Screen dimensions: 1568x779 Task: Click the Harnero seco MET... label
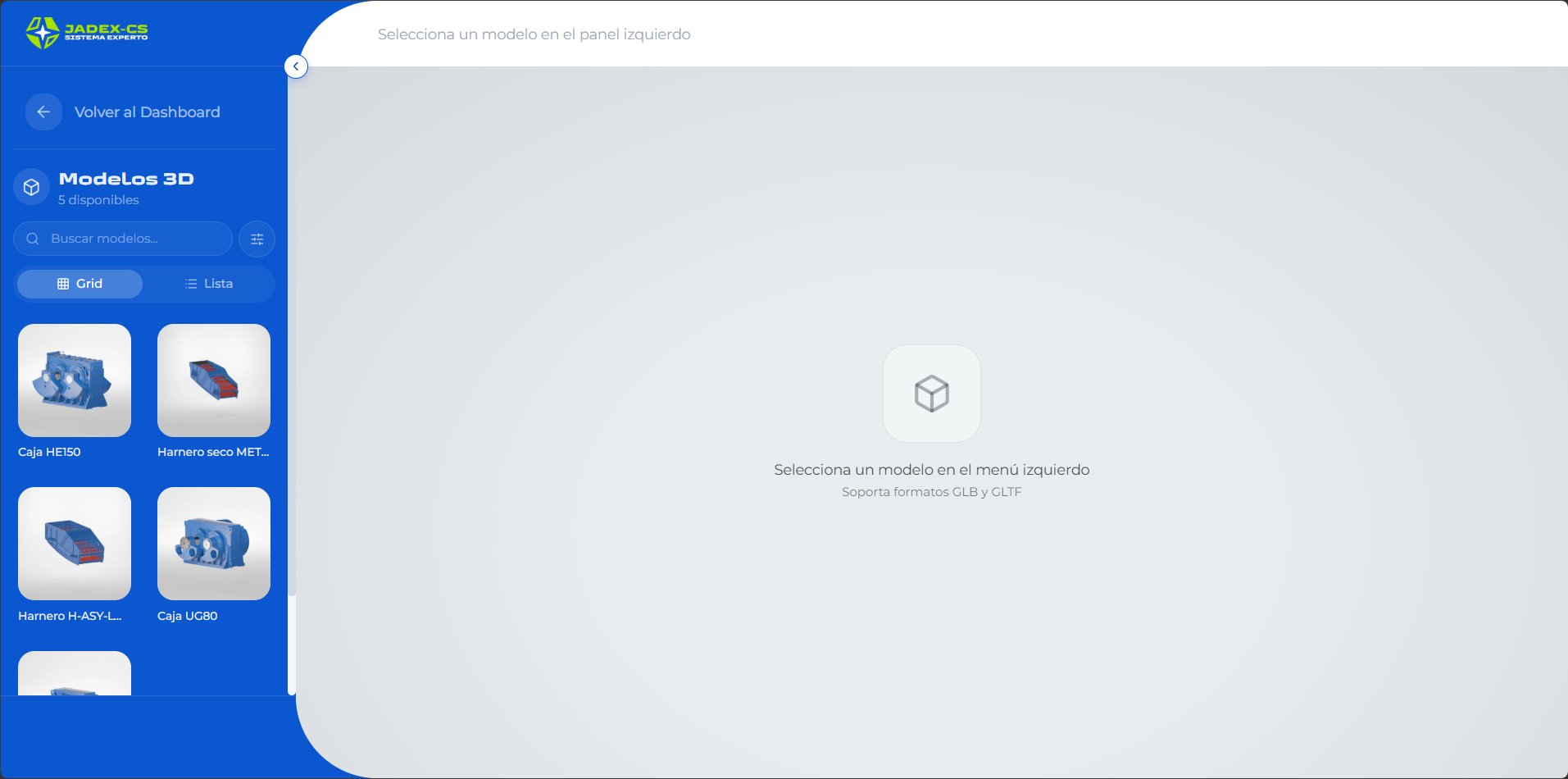213,452
